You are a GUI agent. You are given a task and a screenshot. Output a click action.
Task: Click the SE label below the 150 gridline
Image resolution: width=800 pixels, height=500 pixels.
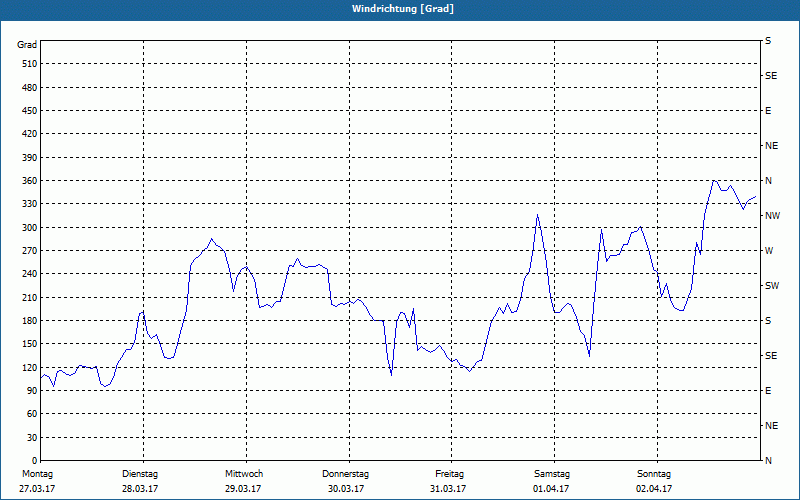771,356
